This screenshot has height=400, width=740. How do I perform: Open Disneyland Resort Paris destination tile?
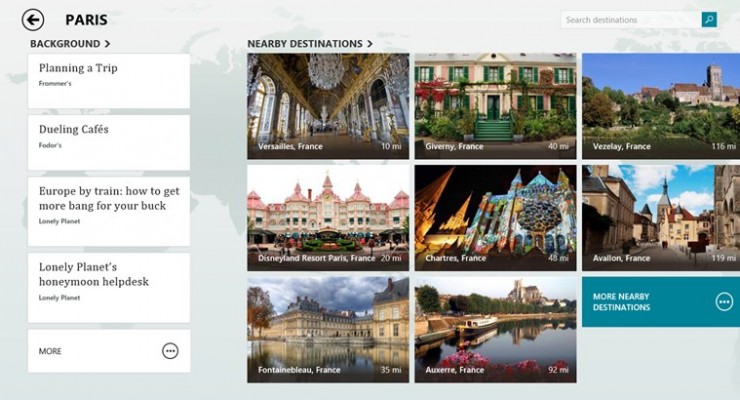pyautogui.click(x=327, y=218)
